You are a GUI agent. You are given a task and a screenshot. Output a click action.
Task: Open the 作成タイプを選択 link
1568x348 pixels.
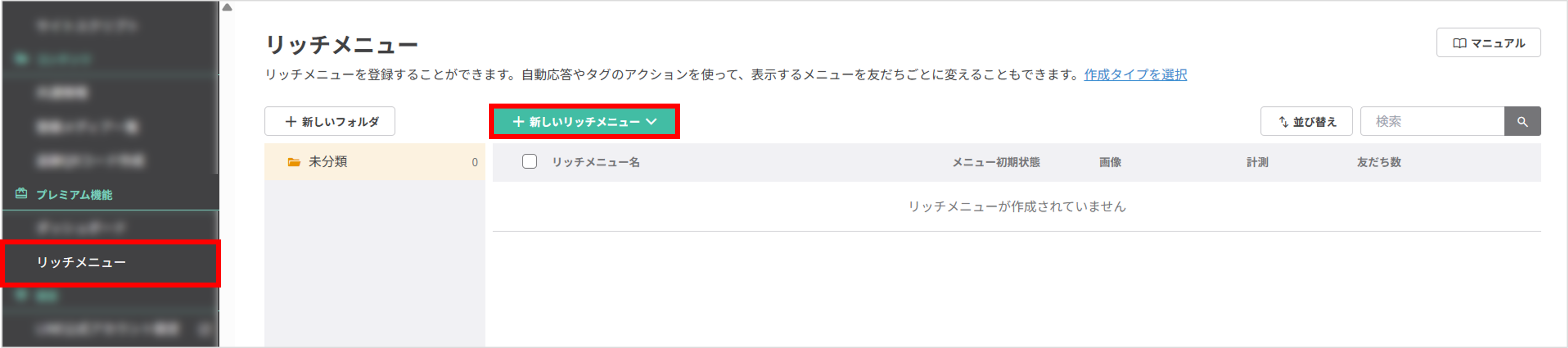pyautogui.click(x=1136, y=75)
